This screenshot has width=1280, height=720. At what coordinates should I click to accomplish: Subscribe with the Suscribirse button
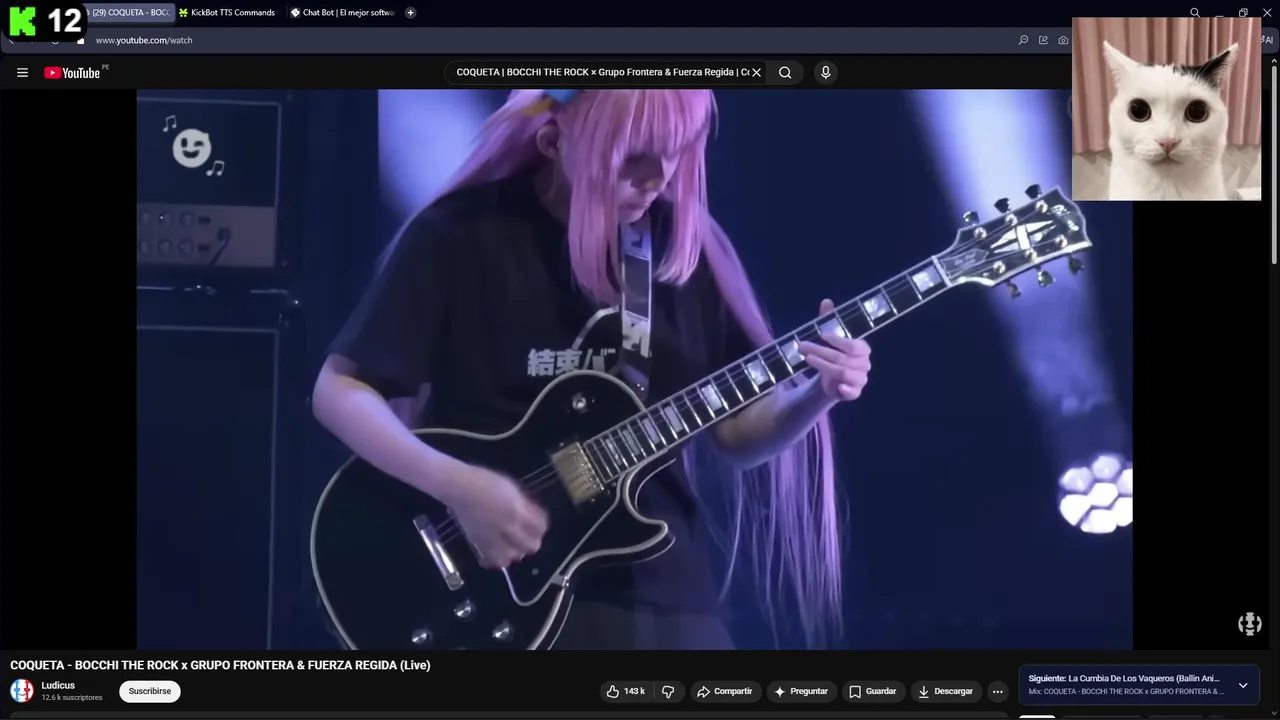click(150, 691)
